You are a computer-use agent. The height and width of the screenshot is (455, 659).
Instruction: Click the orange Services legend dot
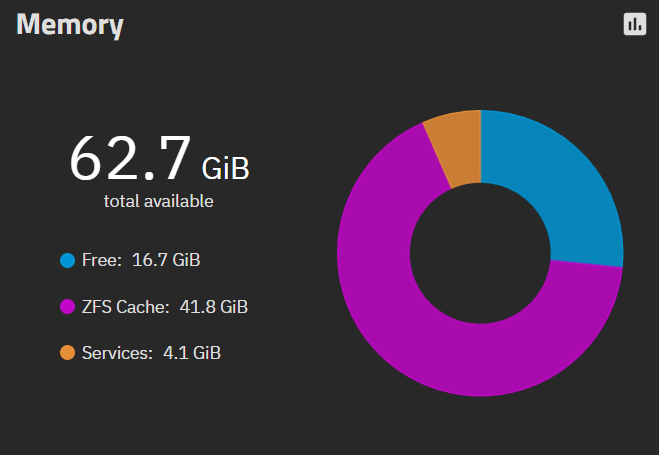(x=67, y=353)
